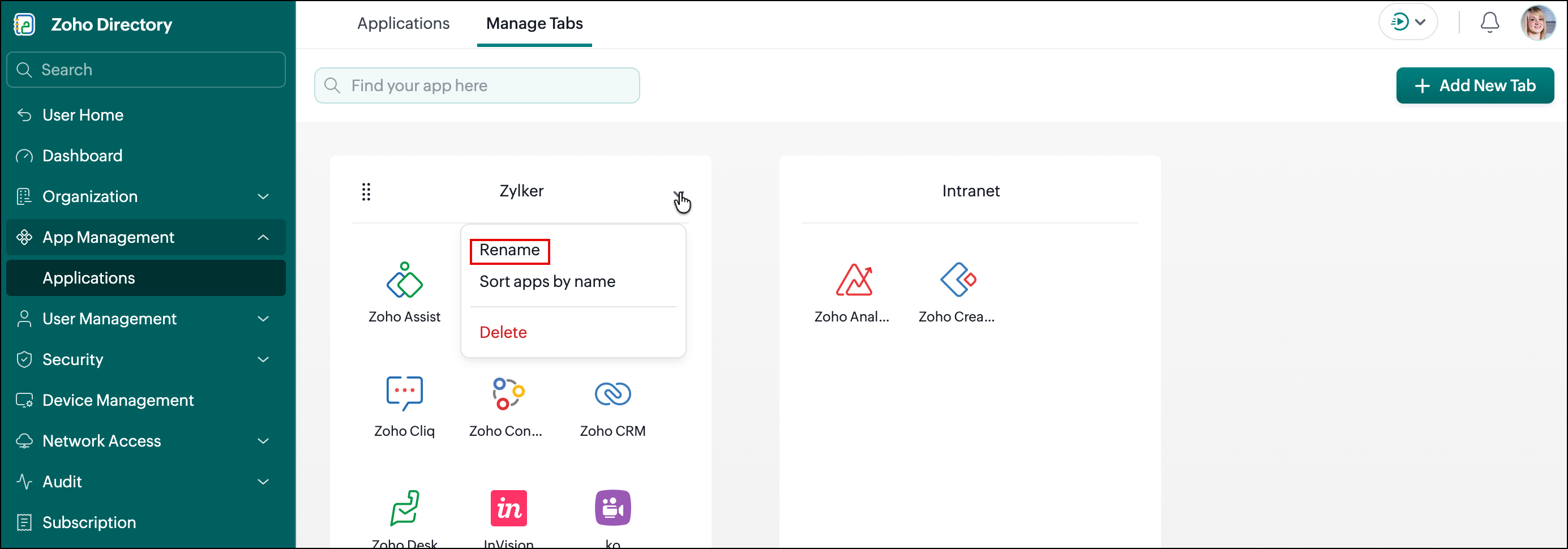Click the Zoho Cliq app icon
Screen dimensions: 1568x549
click(x=404, y=393)
